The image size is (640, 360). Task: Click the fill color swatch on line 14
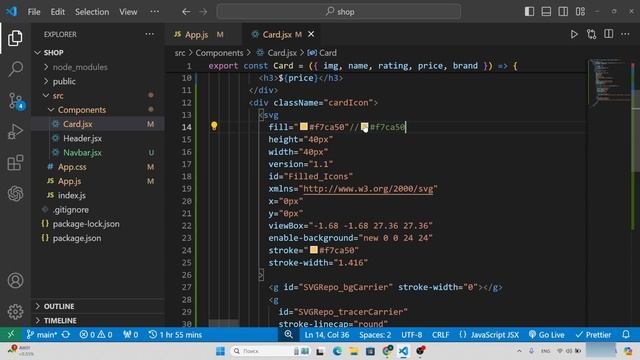click(x=304, y=127)
